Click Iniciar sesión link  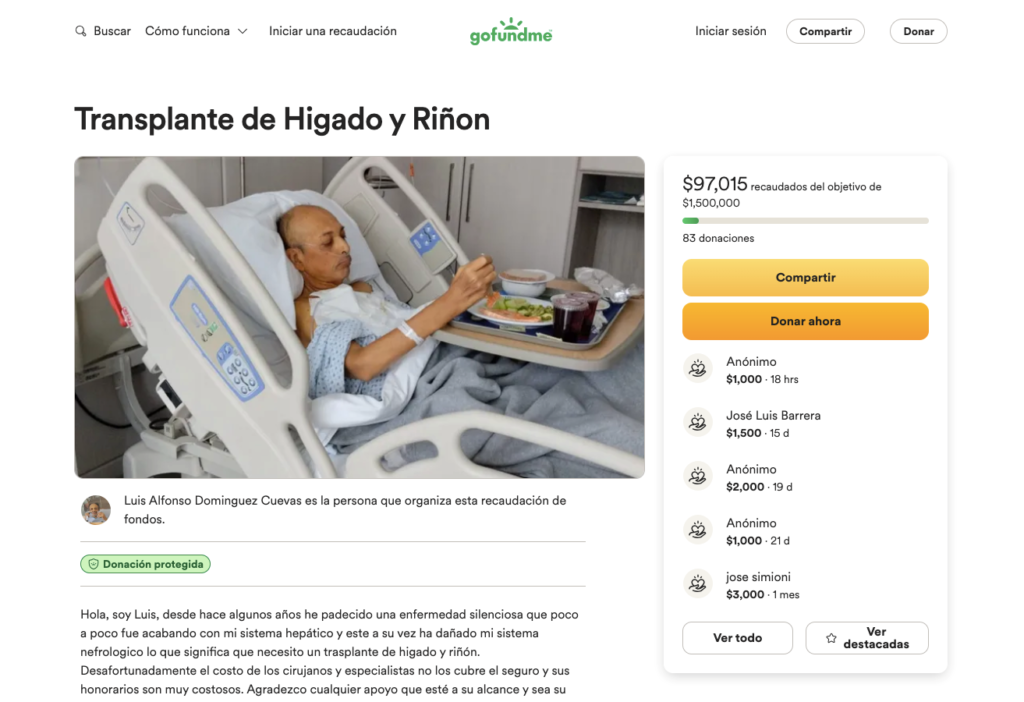tap(730, 31)
